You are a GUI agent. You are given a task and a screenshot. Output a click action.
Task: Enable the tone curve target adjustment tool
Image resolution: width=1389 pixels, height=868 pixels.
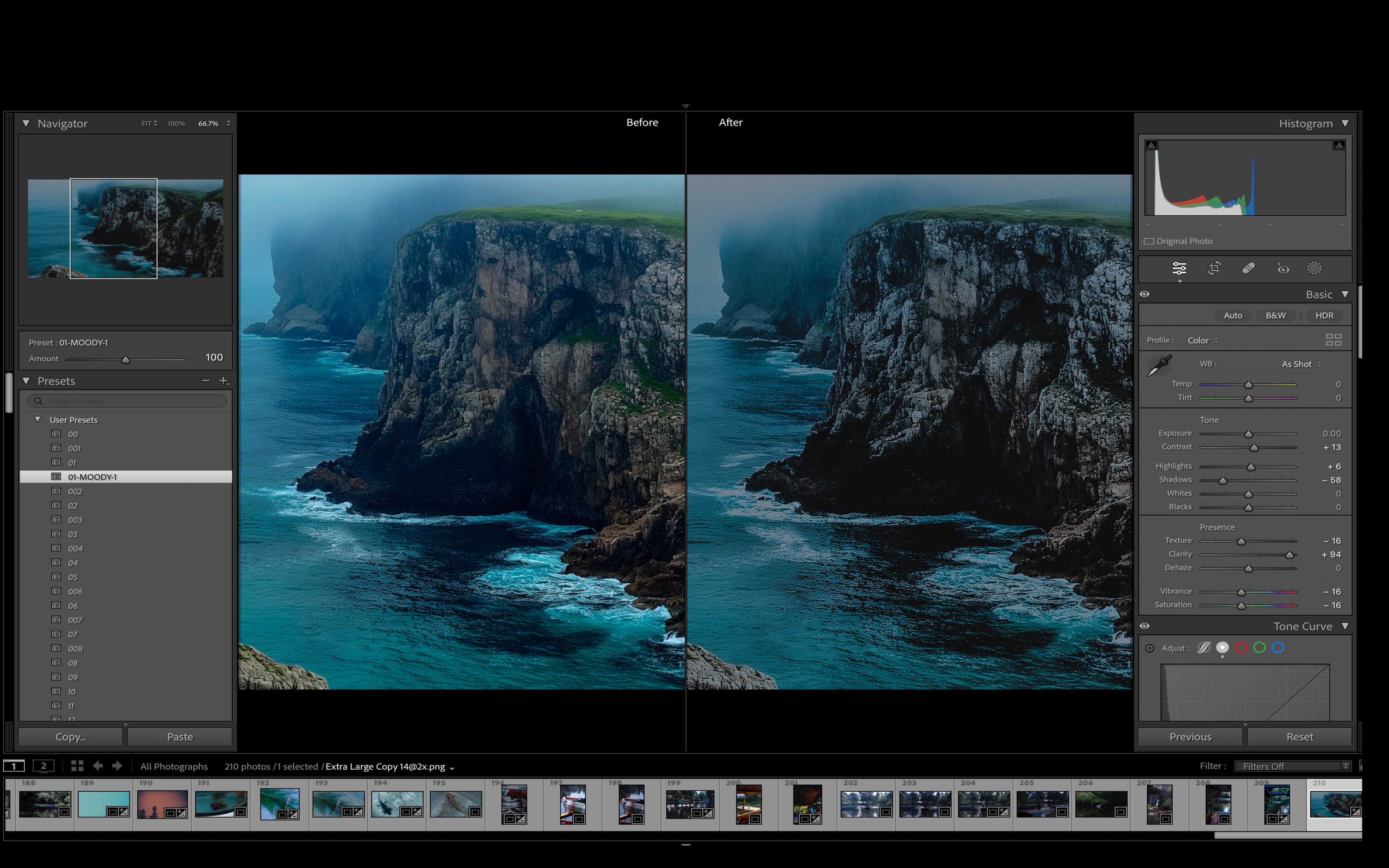pos(1150,648)
